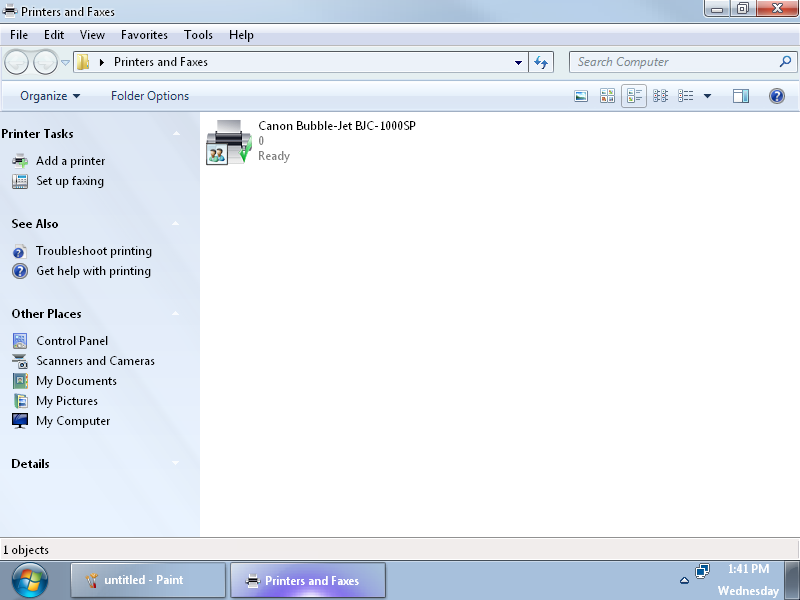Click the Back navigation arrow
This screenshot has width=800, height=600.
16,62
